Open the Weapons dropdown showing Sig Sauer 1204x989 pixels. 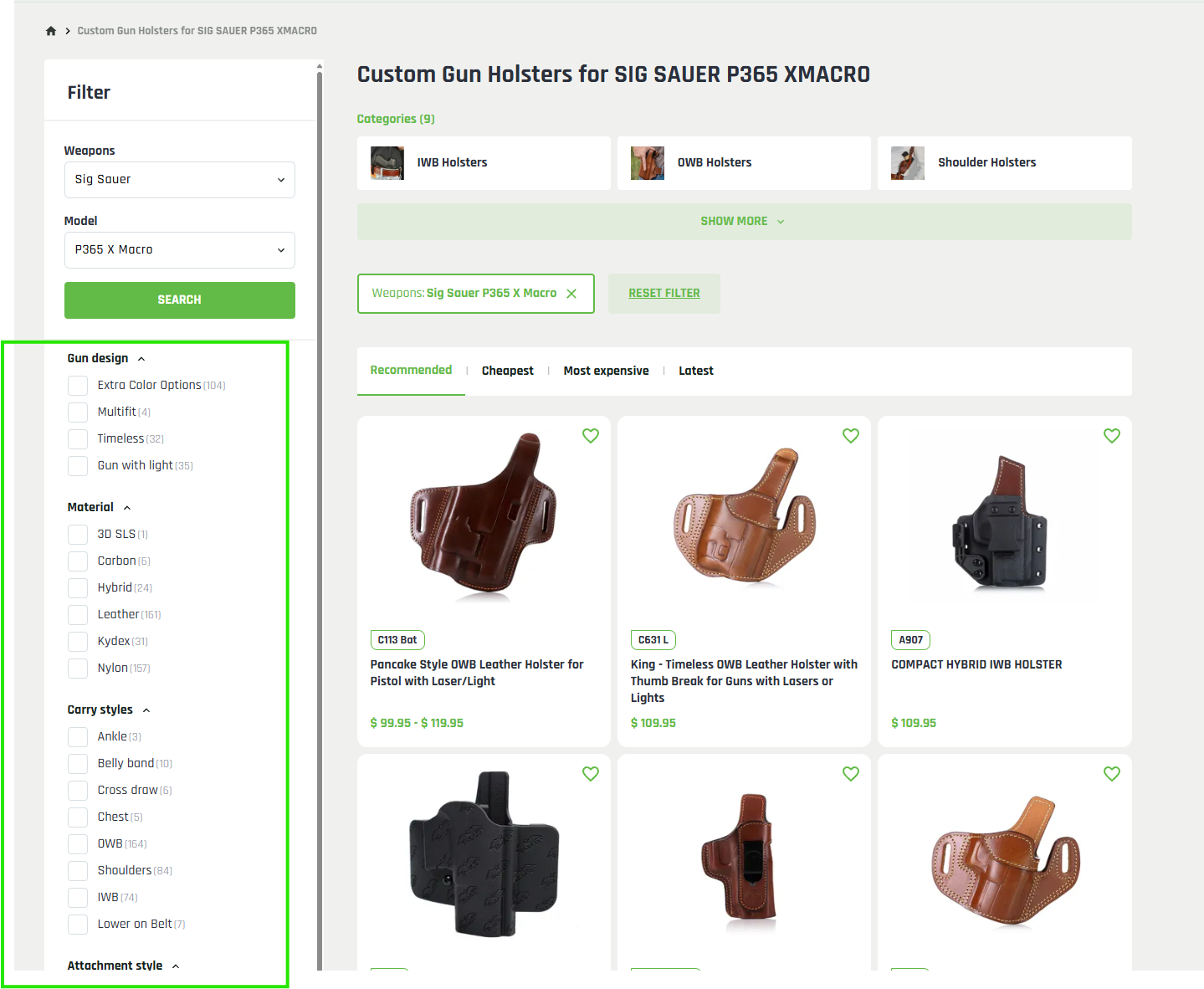pyautogui.click(x=180, y=180)
